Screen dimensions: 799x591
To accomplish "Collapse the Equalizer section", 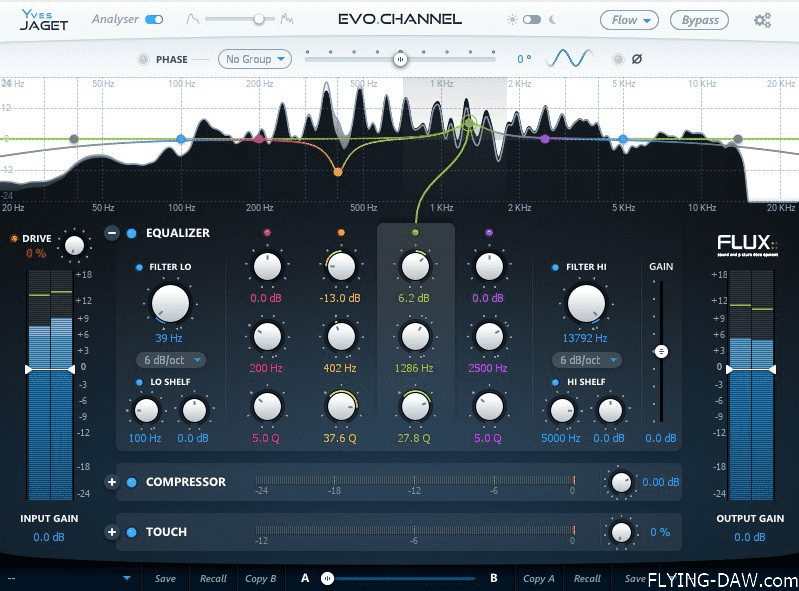I will [x=112, y=233].
